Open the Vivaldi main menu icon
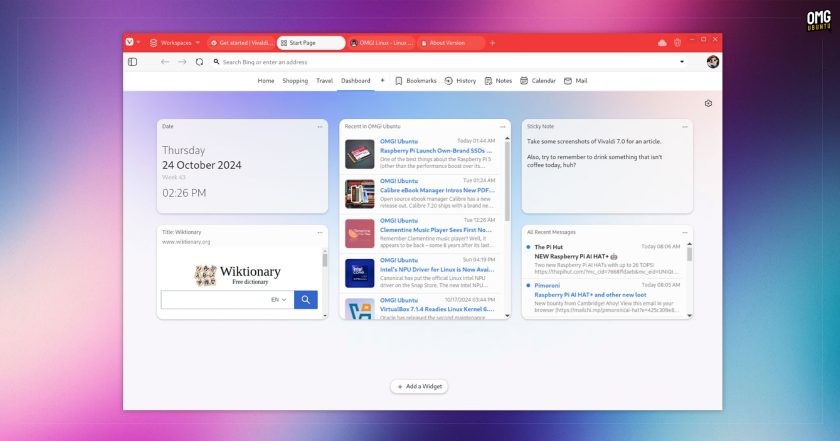This screenshot has height=441, width=840. click(130, 42)
